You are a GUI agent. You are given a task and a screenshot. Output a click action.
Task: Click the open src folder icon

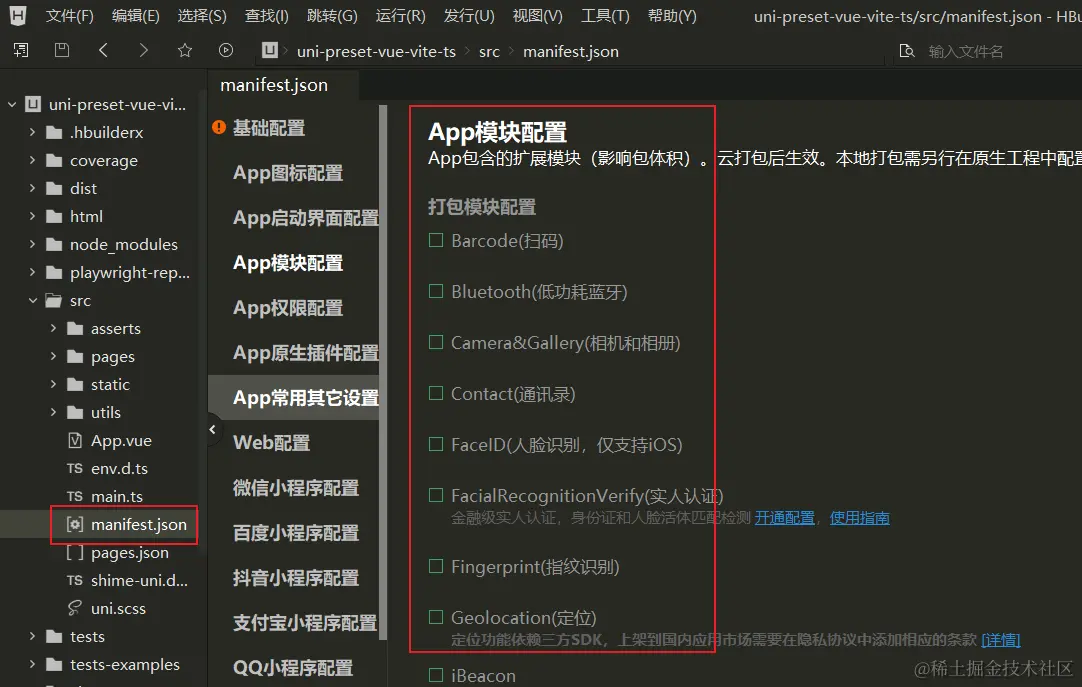pos(54,301)
